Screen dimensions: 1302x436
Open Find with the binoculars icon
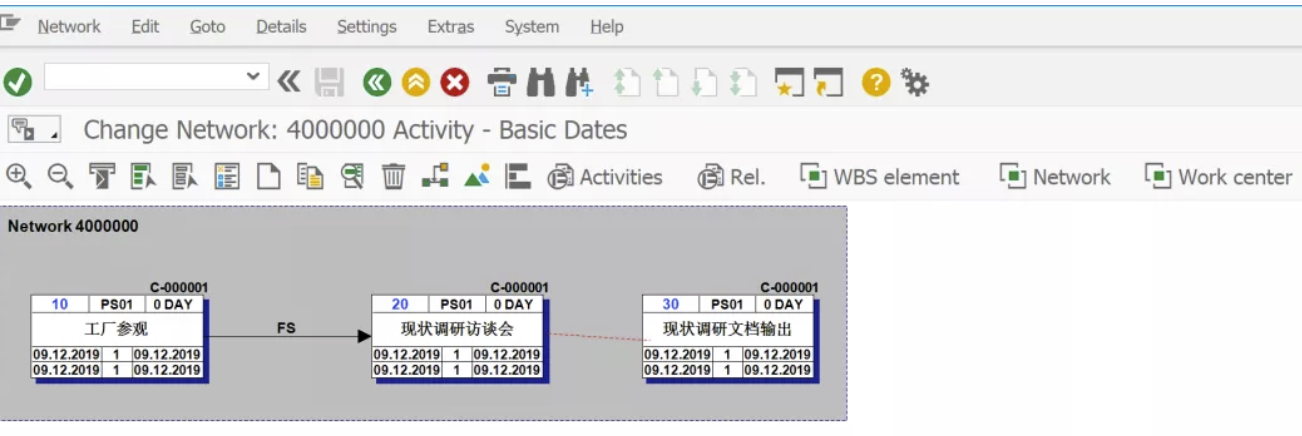pyautogui.click(x=541, y=82)
